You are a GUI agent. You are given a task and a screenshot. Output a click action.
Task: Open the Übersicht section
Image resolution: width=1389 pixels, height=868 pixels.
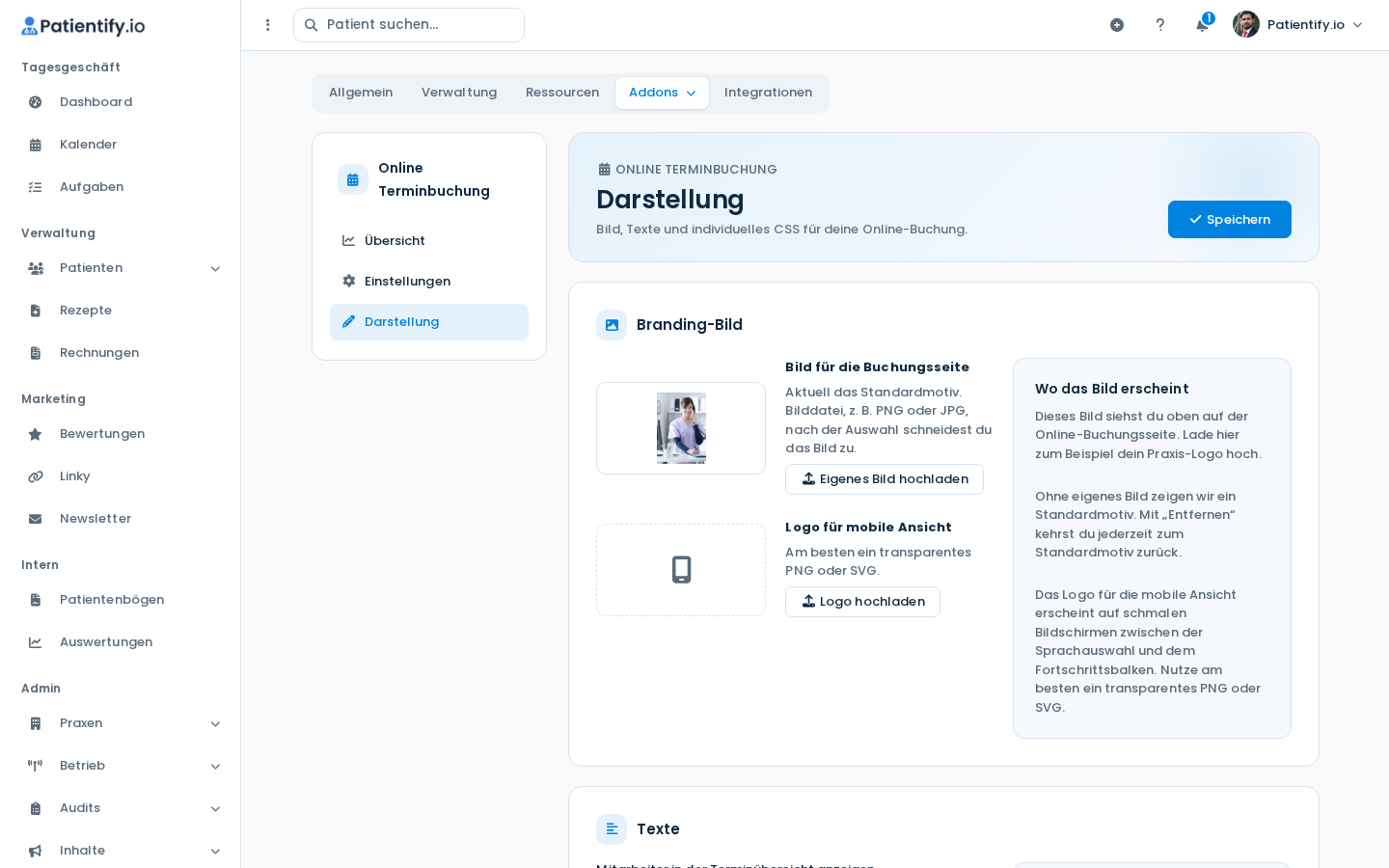pos(429,241)
